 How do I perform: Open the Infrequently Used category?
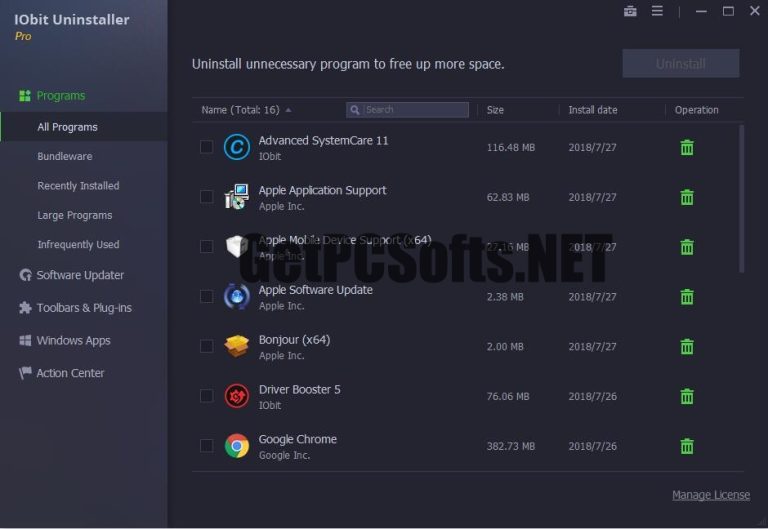pyautogui.click(x=78, y=244)
